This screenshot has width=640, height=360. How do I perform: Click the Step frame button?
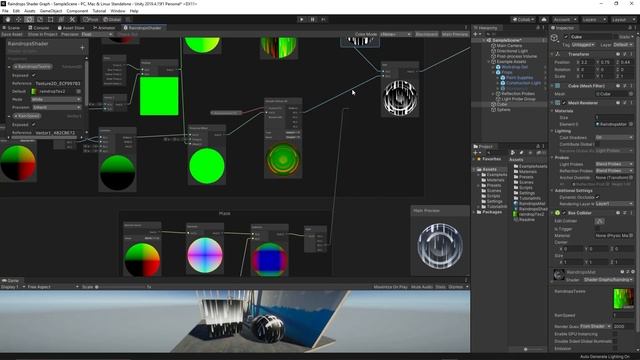tap(323, 19)
